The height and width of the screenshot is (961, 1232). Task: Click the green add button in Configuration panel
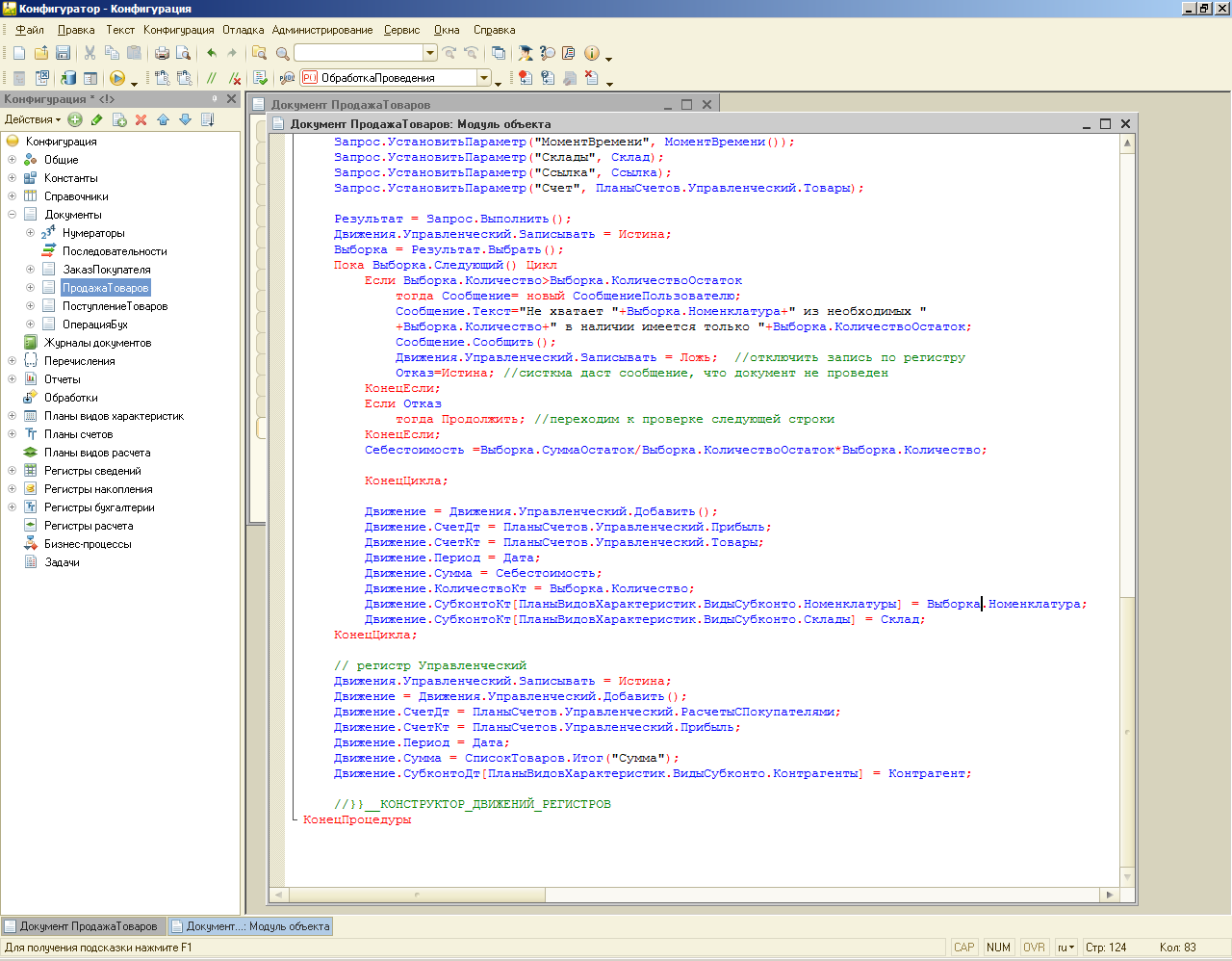75,119
